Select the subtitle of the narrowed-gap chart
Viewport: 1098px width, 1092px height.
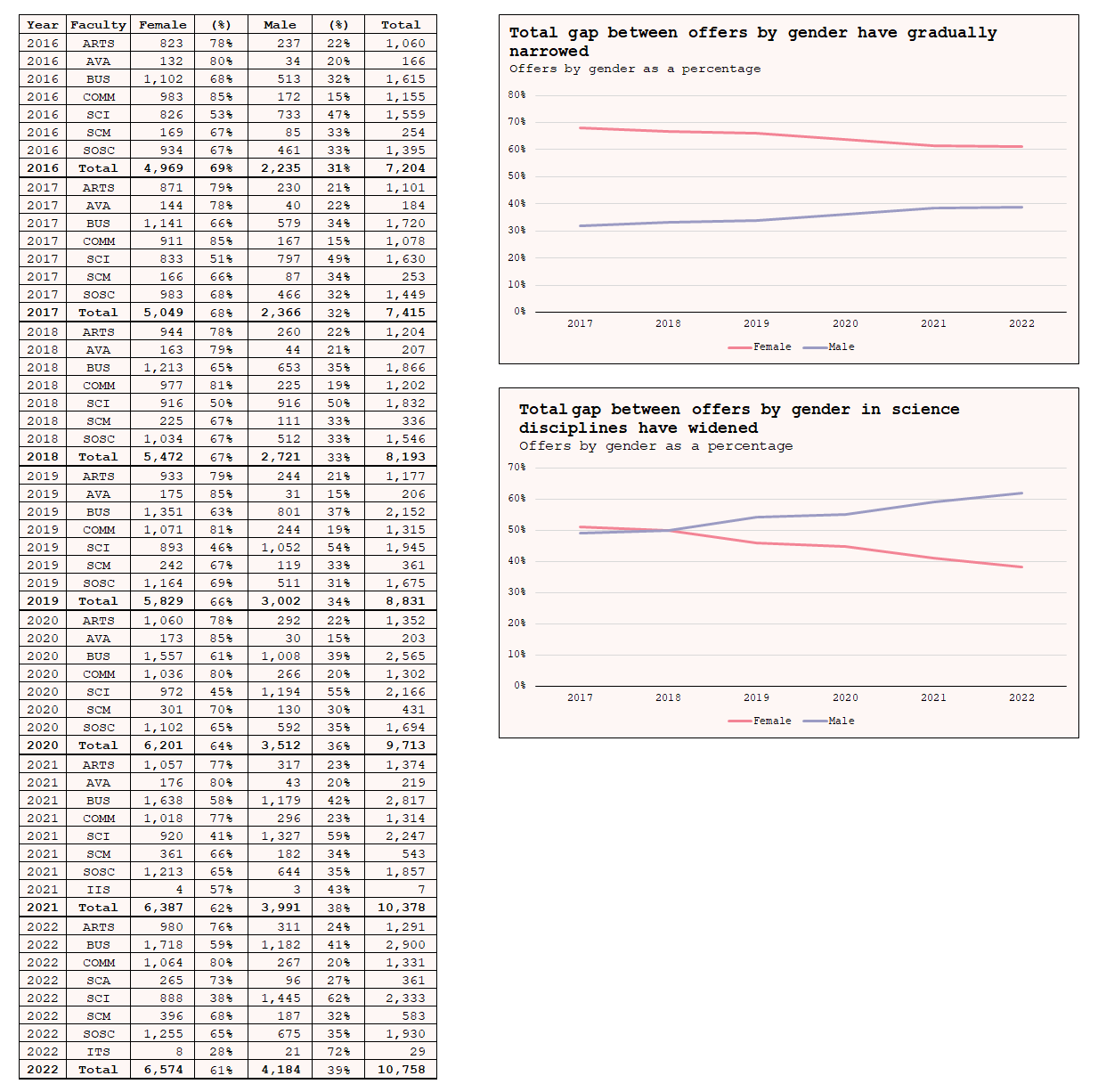click(635, 69)
